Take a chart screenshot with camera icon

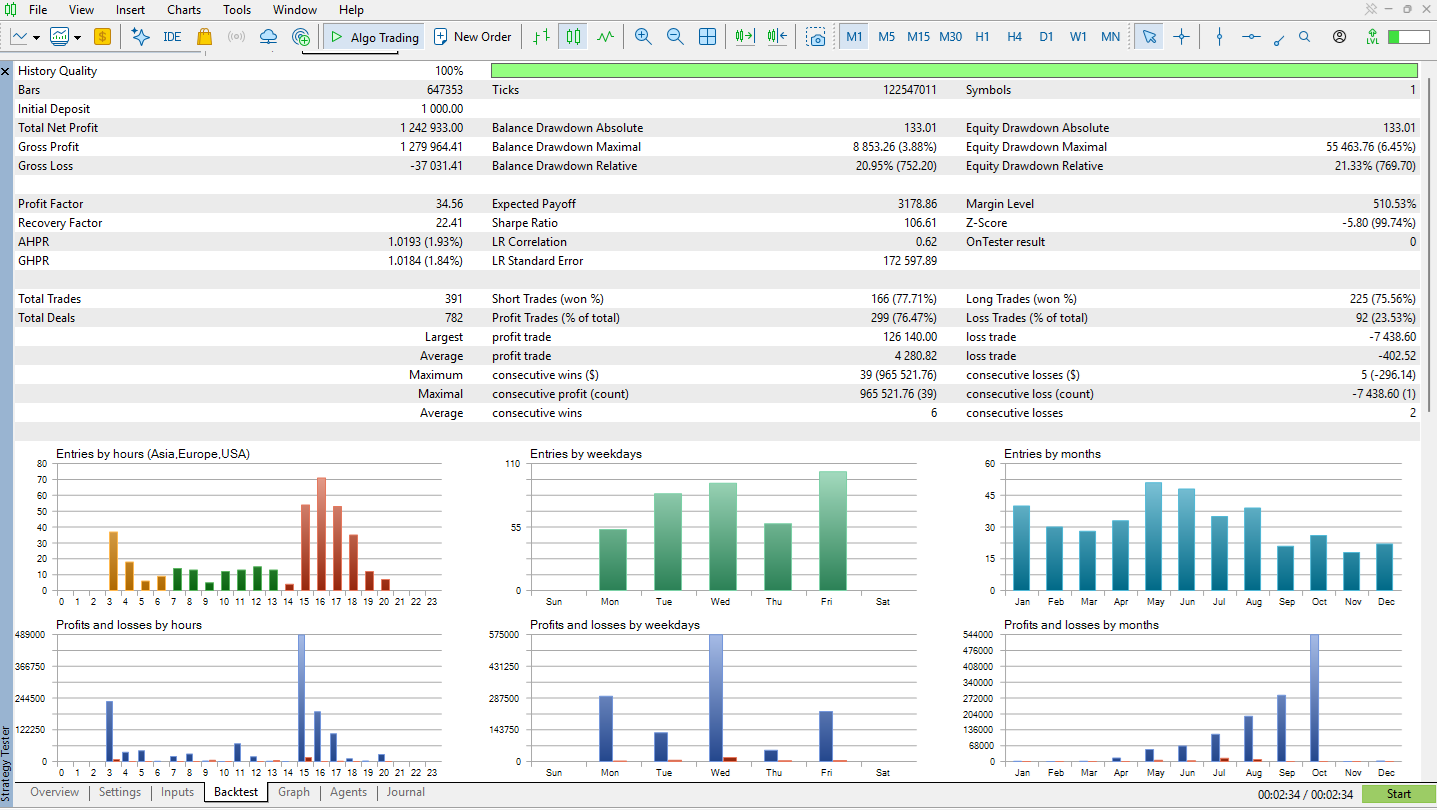pyautogui.click(x=817, y=37)
